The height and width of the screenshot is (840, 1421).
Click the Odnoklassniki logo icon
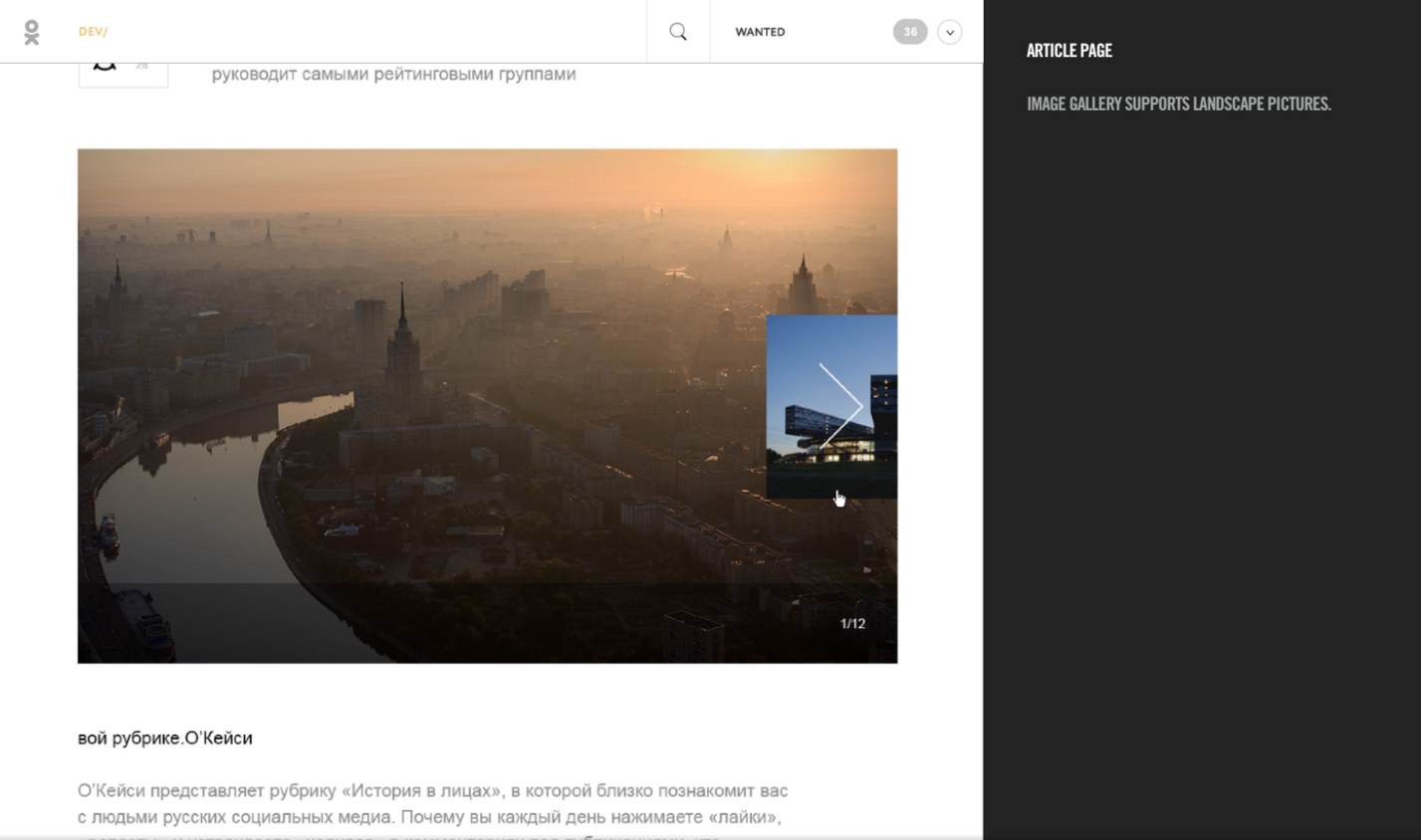32,32
